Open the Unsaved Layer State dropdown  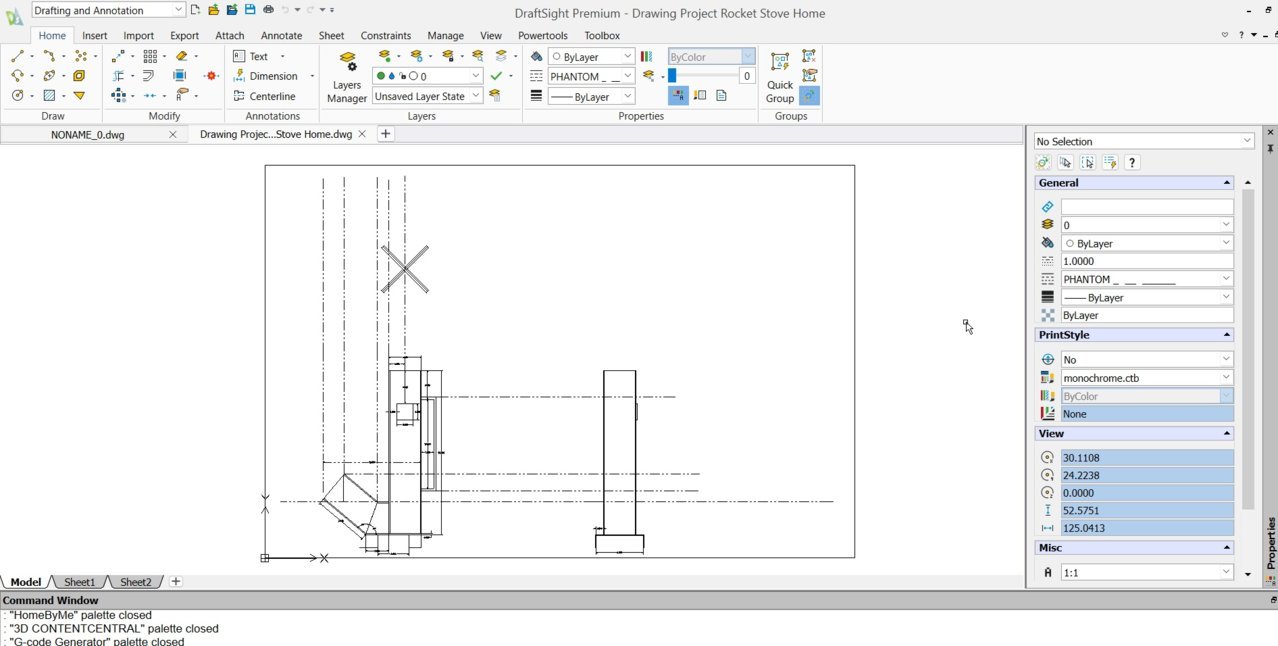point(428,96)
